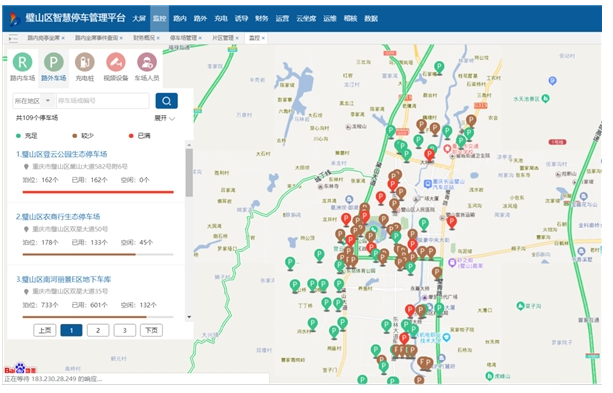Switch to 路内亮事坐席 tab

(x=43, y=38)
